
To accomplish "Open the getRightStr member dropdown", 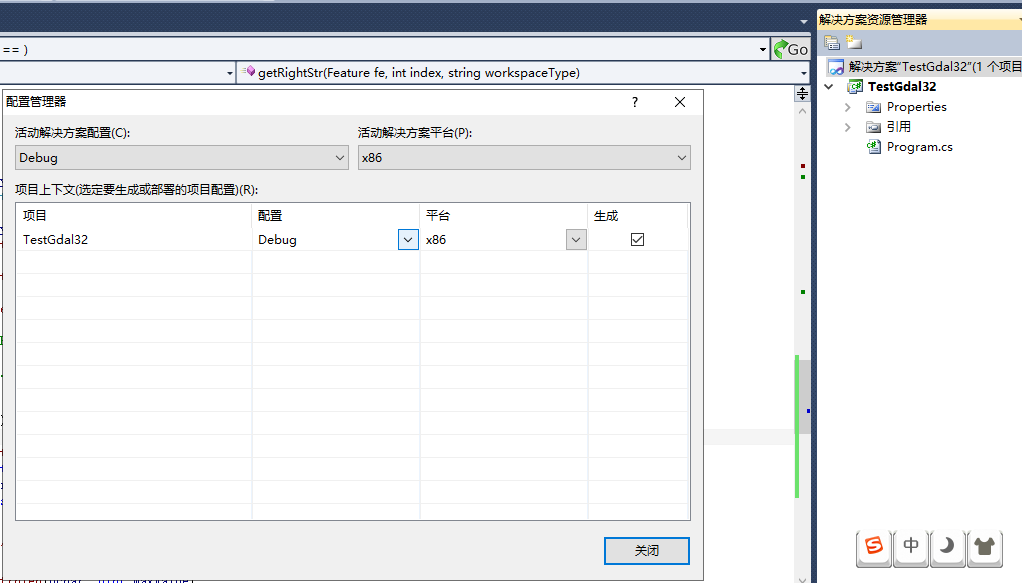I will (804, 73).
